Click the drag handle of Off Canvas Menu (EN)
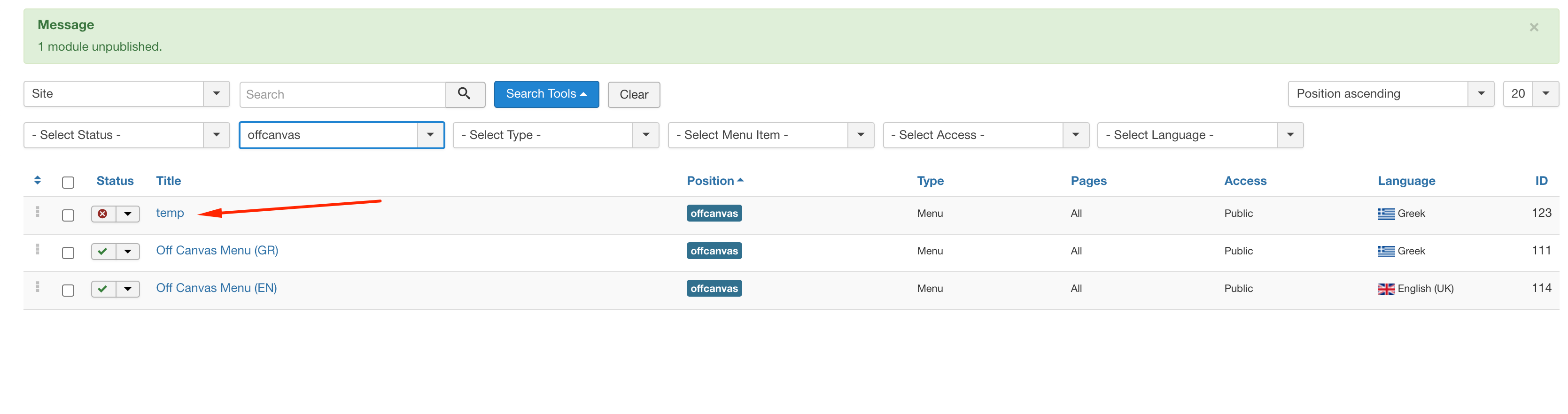 (x=38, y=288)
